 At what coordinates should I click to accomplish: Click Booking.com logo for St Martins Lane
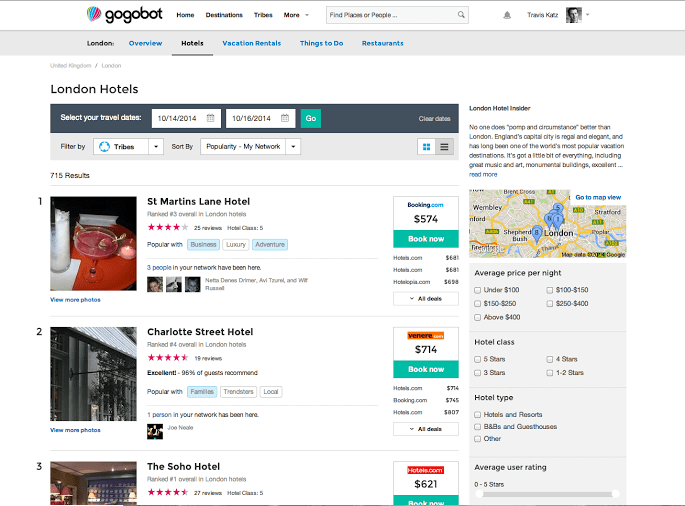426,204
